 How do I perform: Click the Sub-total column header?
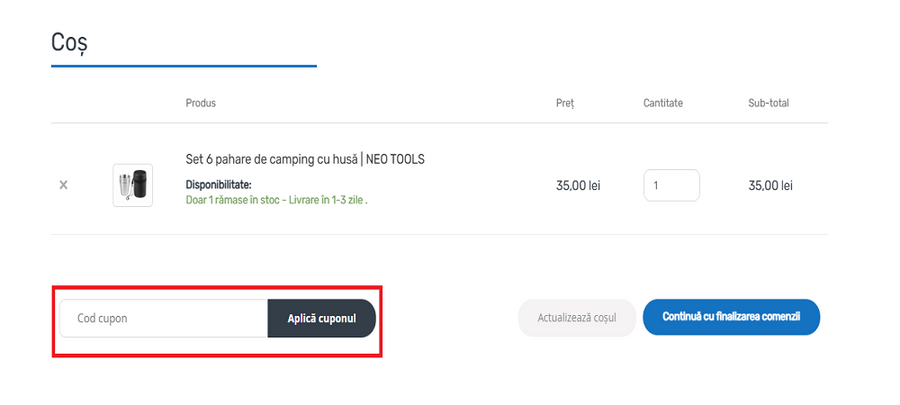point(768,103)
